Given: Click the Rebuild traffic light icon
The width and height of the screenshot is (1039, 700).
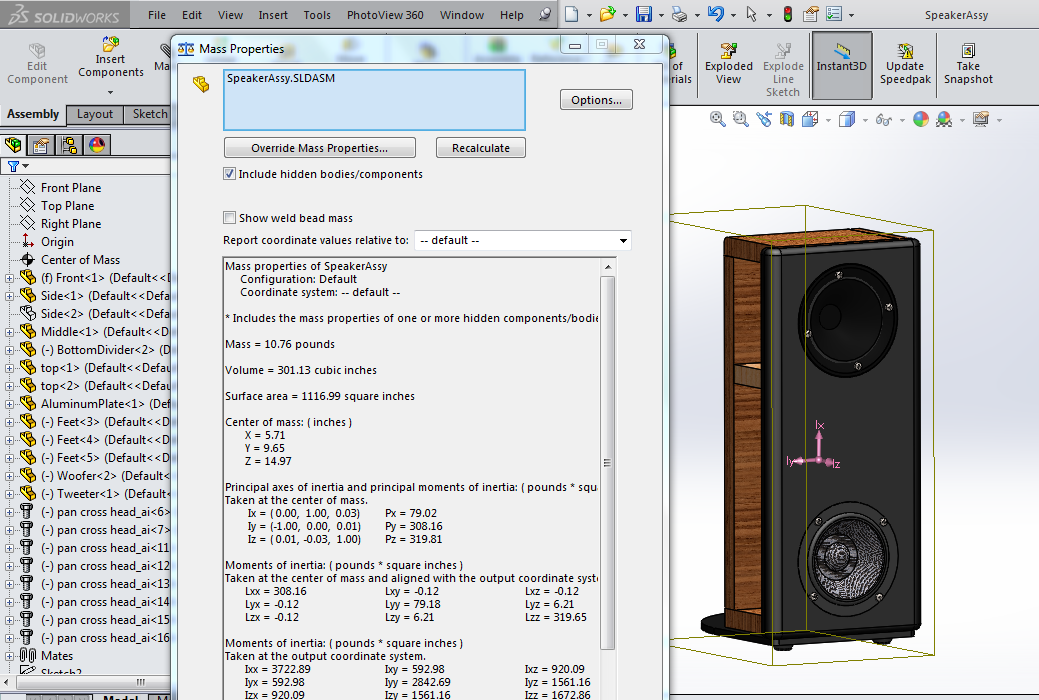Looking at the screenshot, I should pos(787,15).
